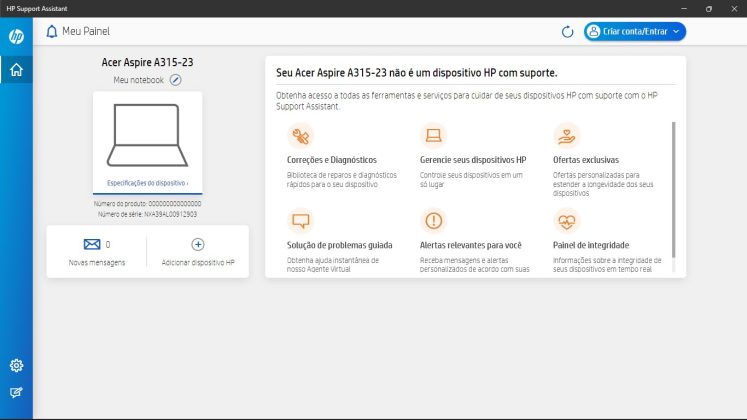The width and height of the screenshot is (747, 420).
Task: Minimize the HP Support Assistant window
Action: click(x=684, y=9)
